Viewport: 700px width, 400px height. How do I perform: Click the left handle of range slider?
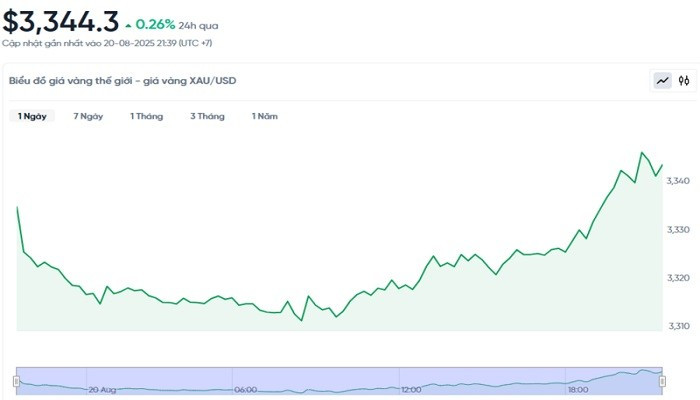16,381
